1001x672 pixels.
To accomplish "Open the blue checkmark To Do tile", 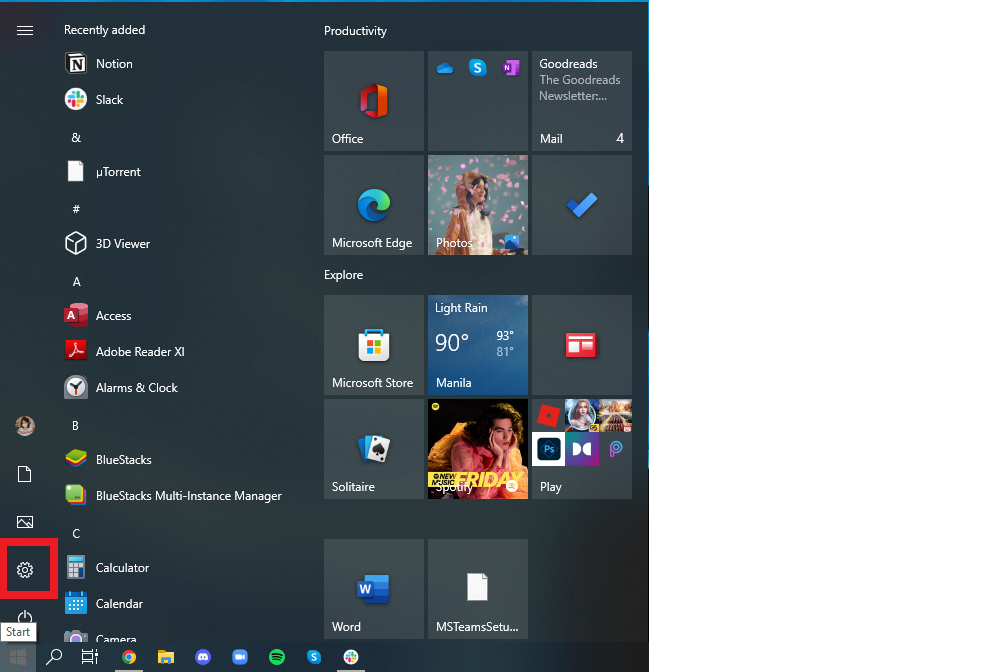I will pos(582,205).
